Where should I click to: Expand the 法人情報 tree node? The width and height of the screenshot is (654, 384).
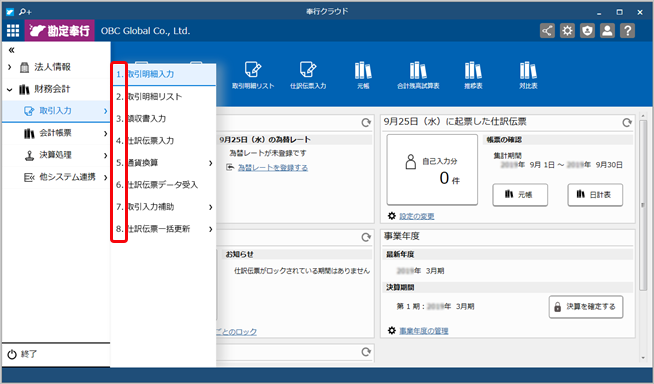tap(10, 67)
